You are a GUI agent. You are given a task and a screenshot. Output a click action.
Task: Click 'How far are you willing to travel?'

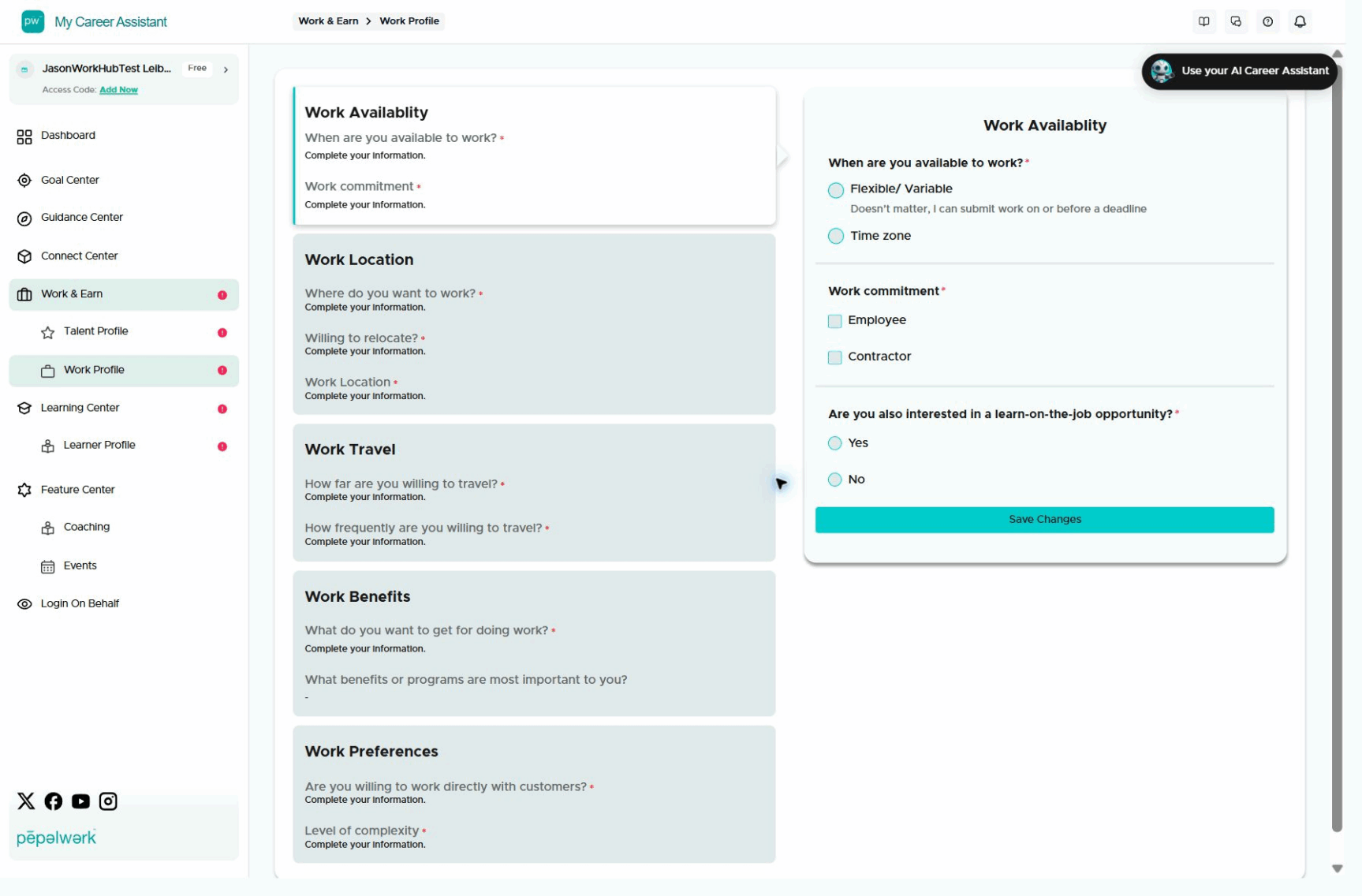tap(401, 484)
